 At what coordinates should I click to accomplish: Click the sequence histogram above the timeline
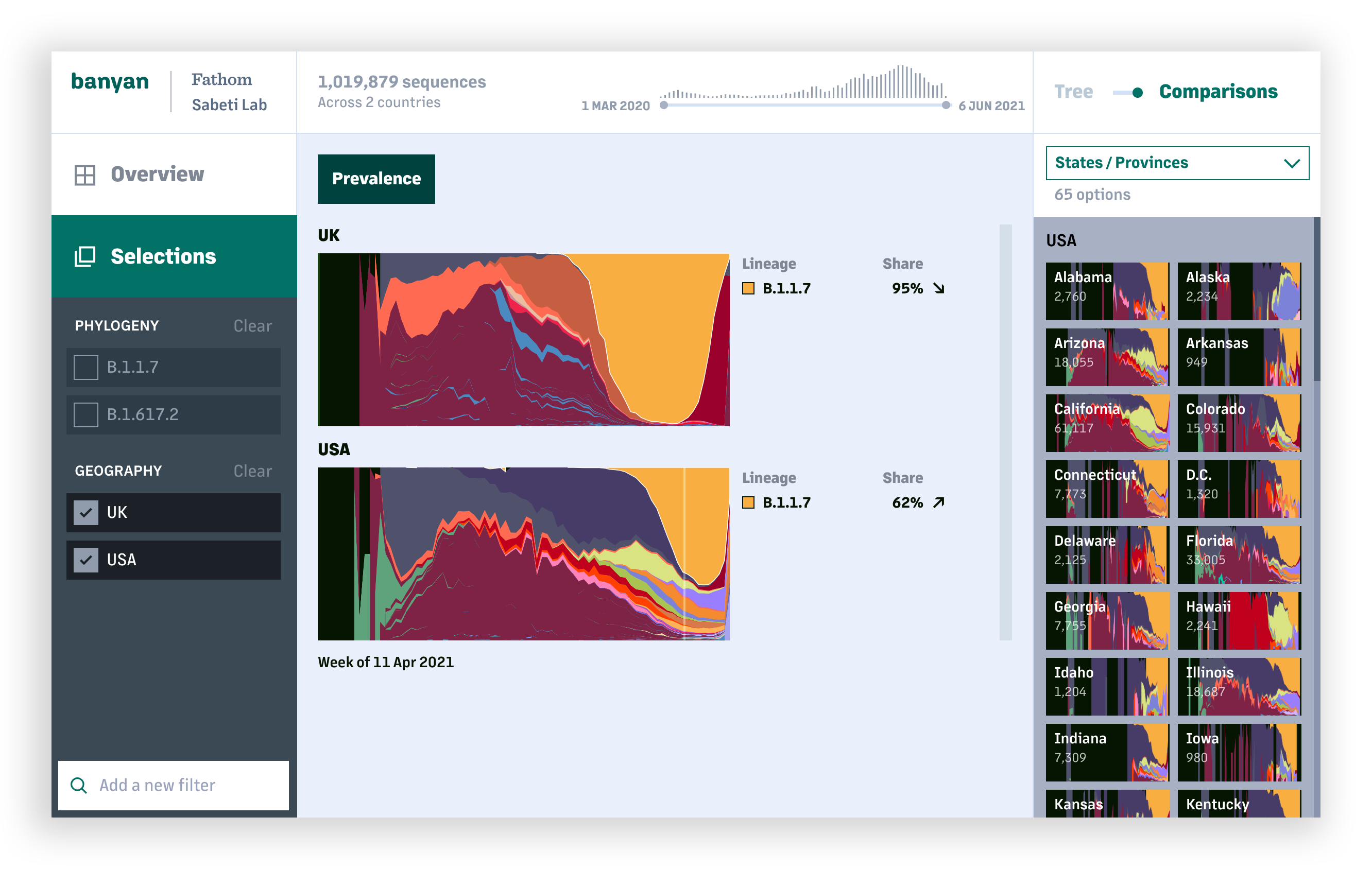tap(803, 82)
